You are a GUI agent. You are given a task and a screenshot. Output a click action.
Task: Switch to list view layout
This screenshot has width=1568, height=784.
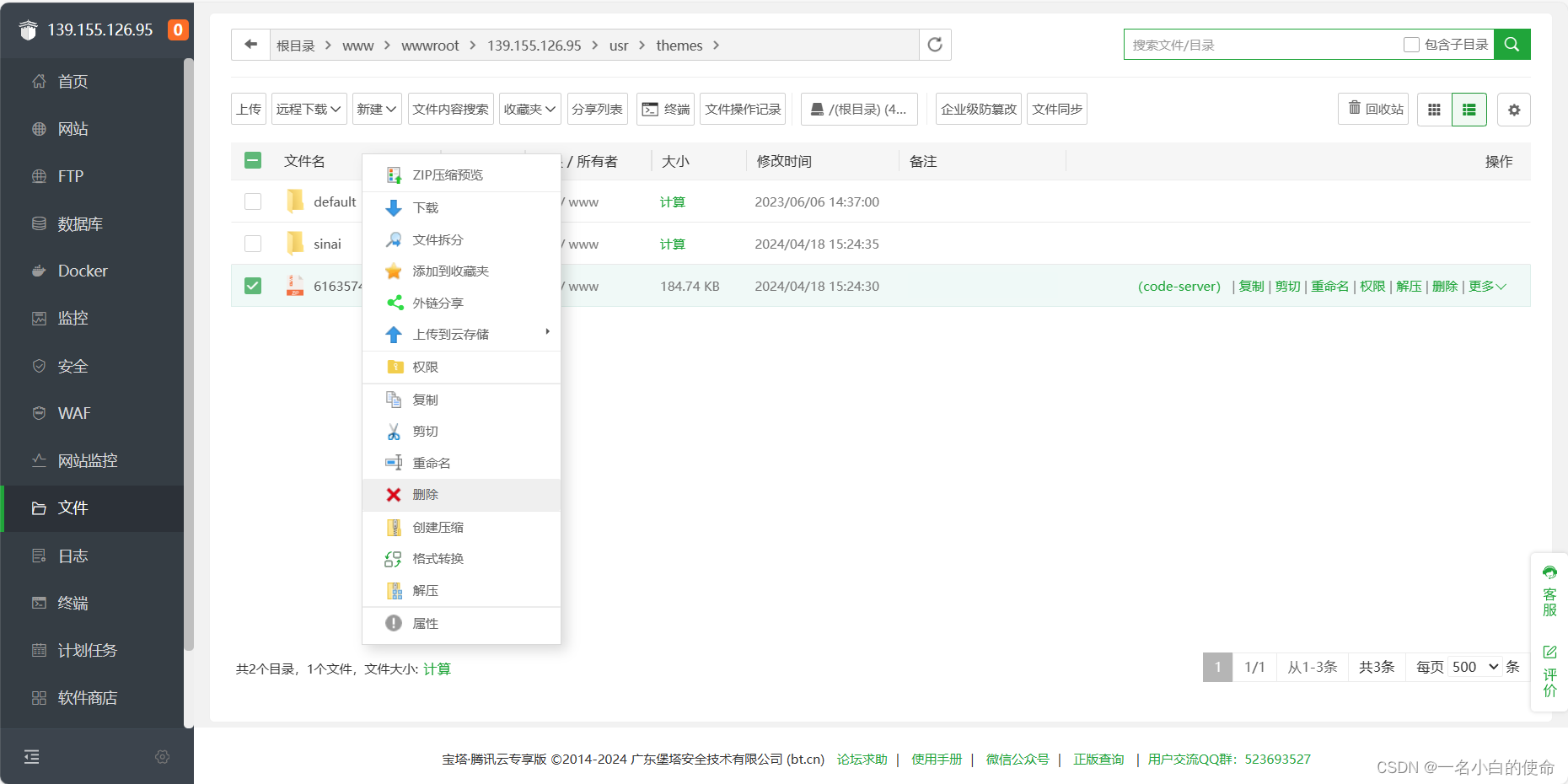coord(1469,110)
